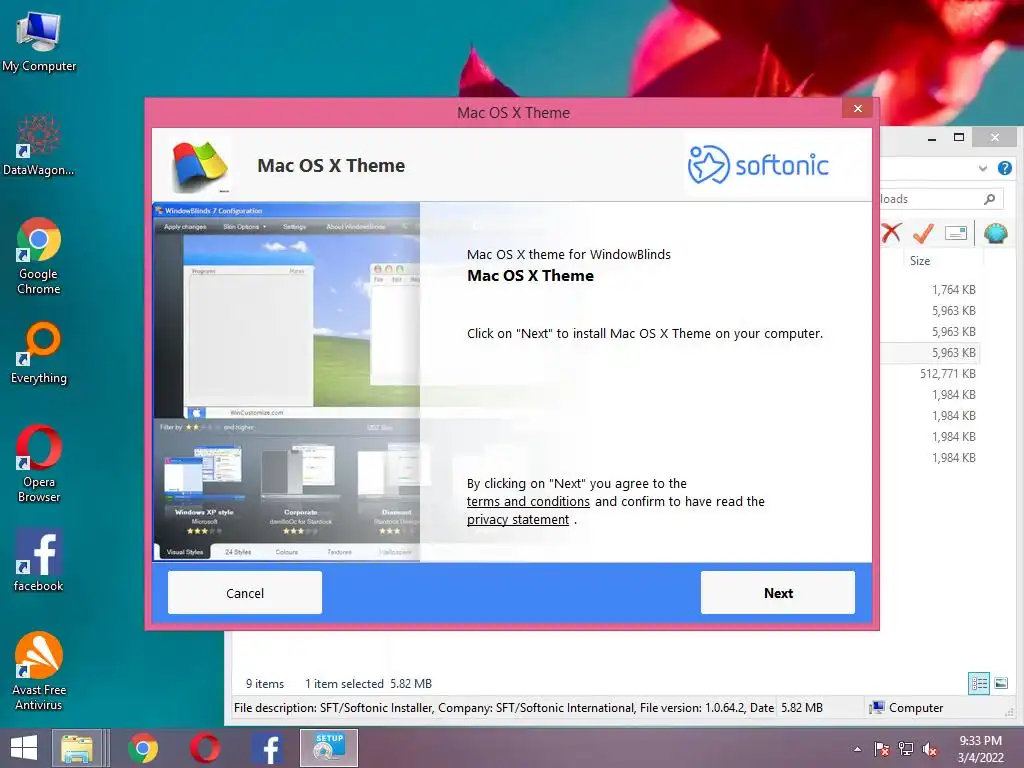Open network tray icon
This screenshot has height=768, width=1024.
pyautogui.click(x=905, y=749)
